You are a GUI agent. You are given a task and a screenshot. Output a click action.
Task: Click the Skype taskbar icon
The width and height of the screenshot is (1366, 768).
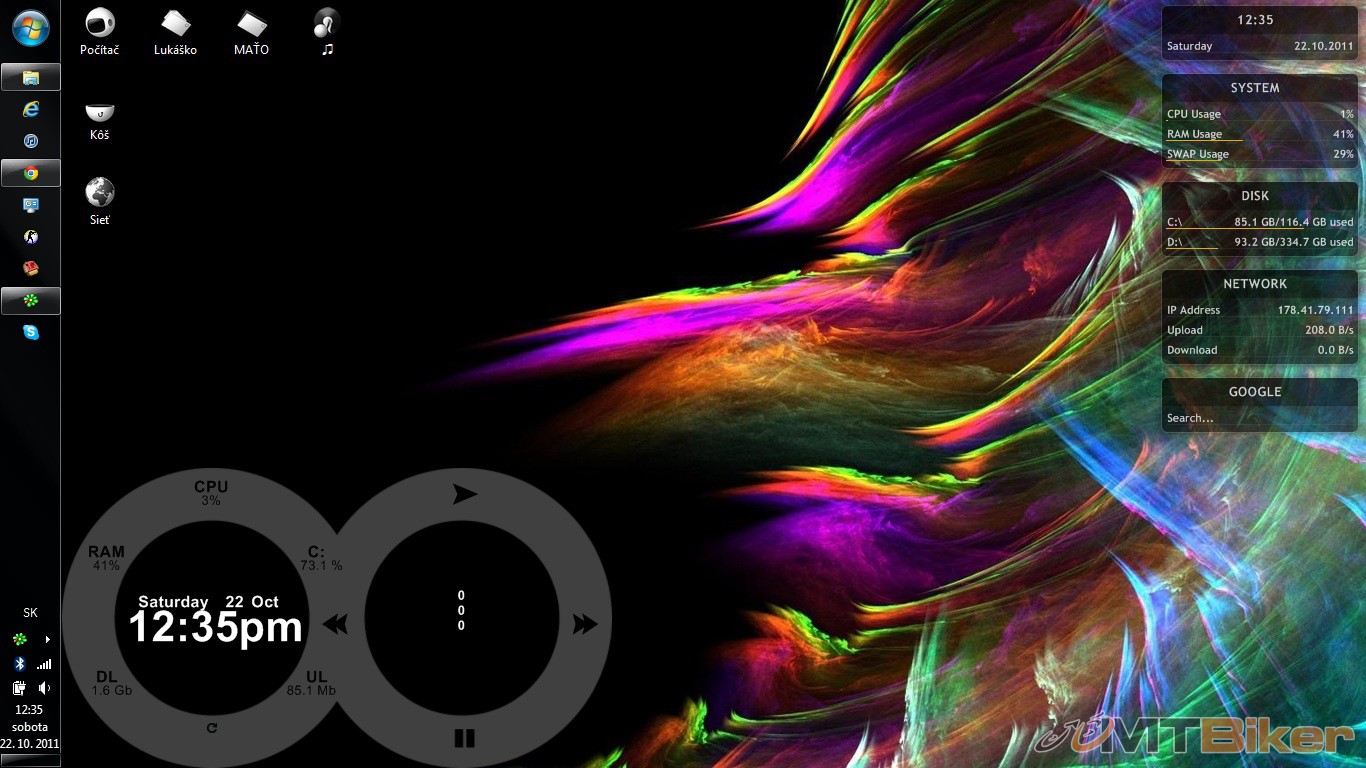[x=31, y=332]
